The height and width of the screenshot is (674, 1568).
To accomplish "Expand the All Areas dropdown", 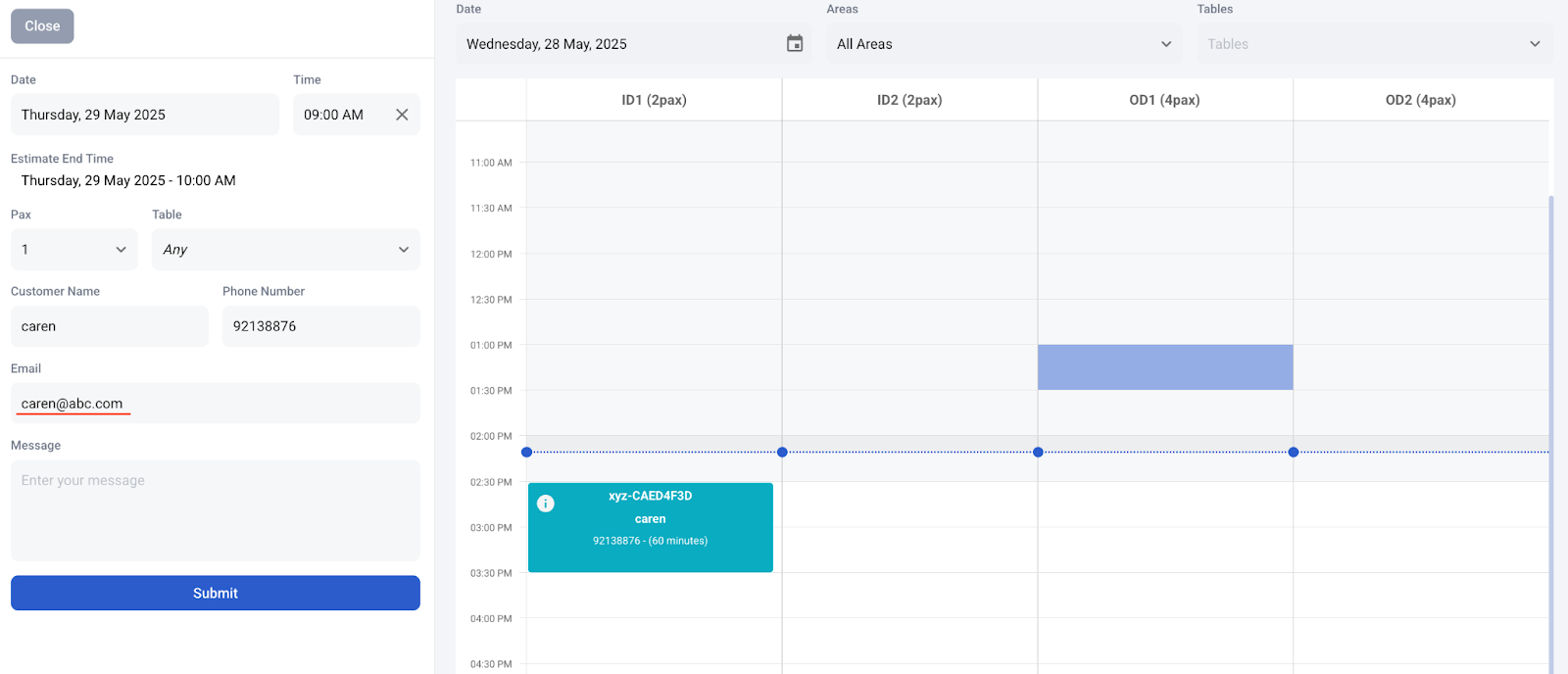I will 1004,44.
